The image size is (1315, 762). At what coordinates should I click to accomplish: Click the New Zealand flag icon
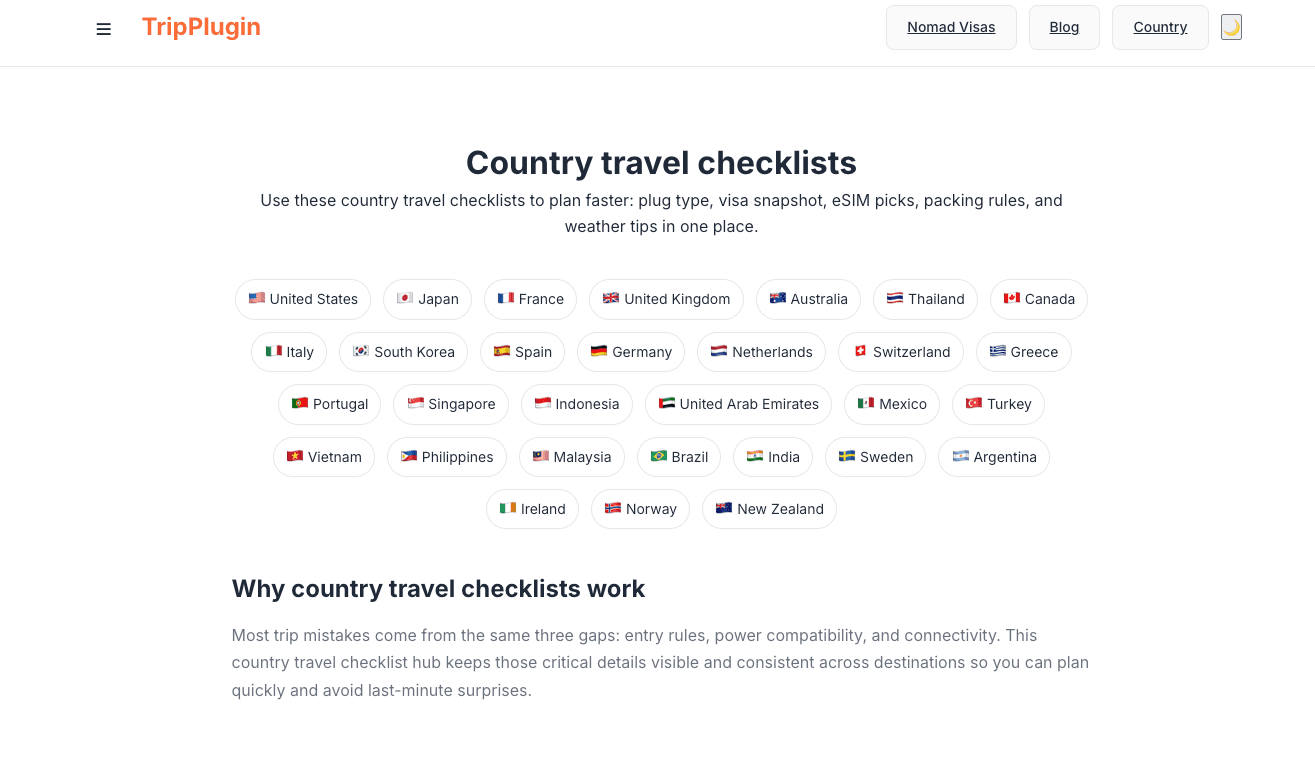(723, 509)
